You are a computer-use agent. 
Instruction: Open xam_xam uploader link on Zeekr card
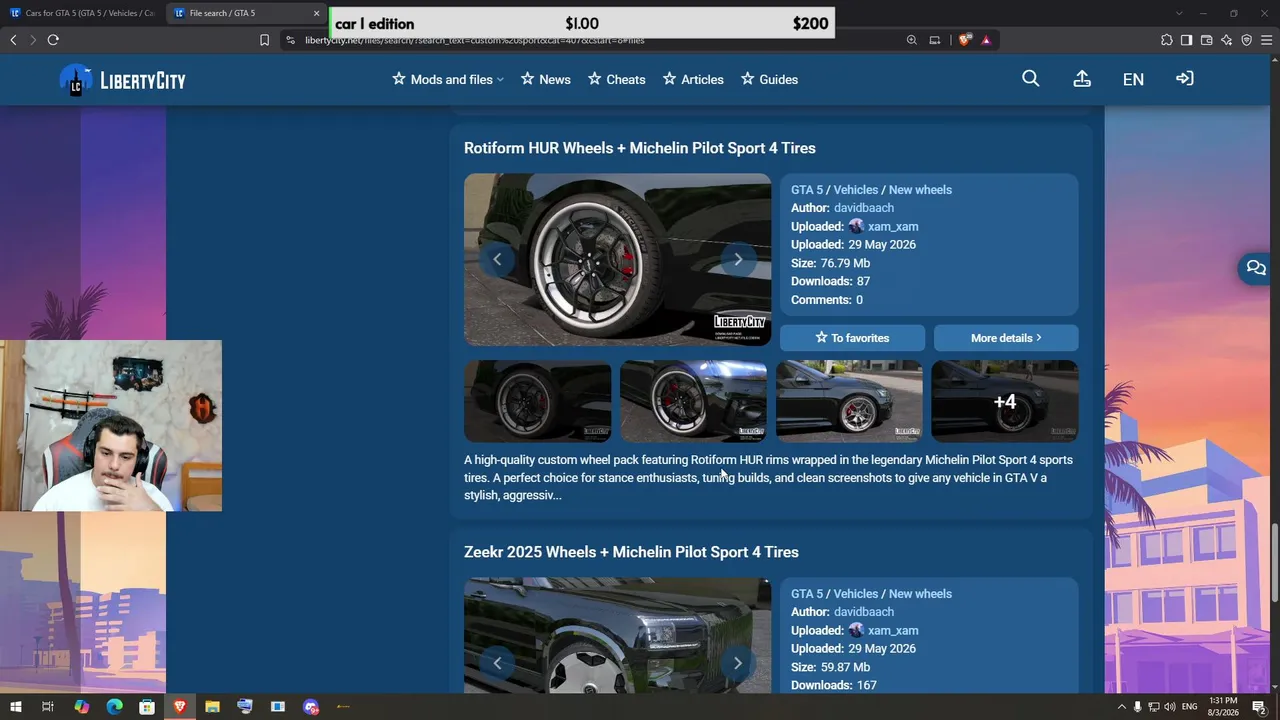click(x=893, y=631)
